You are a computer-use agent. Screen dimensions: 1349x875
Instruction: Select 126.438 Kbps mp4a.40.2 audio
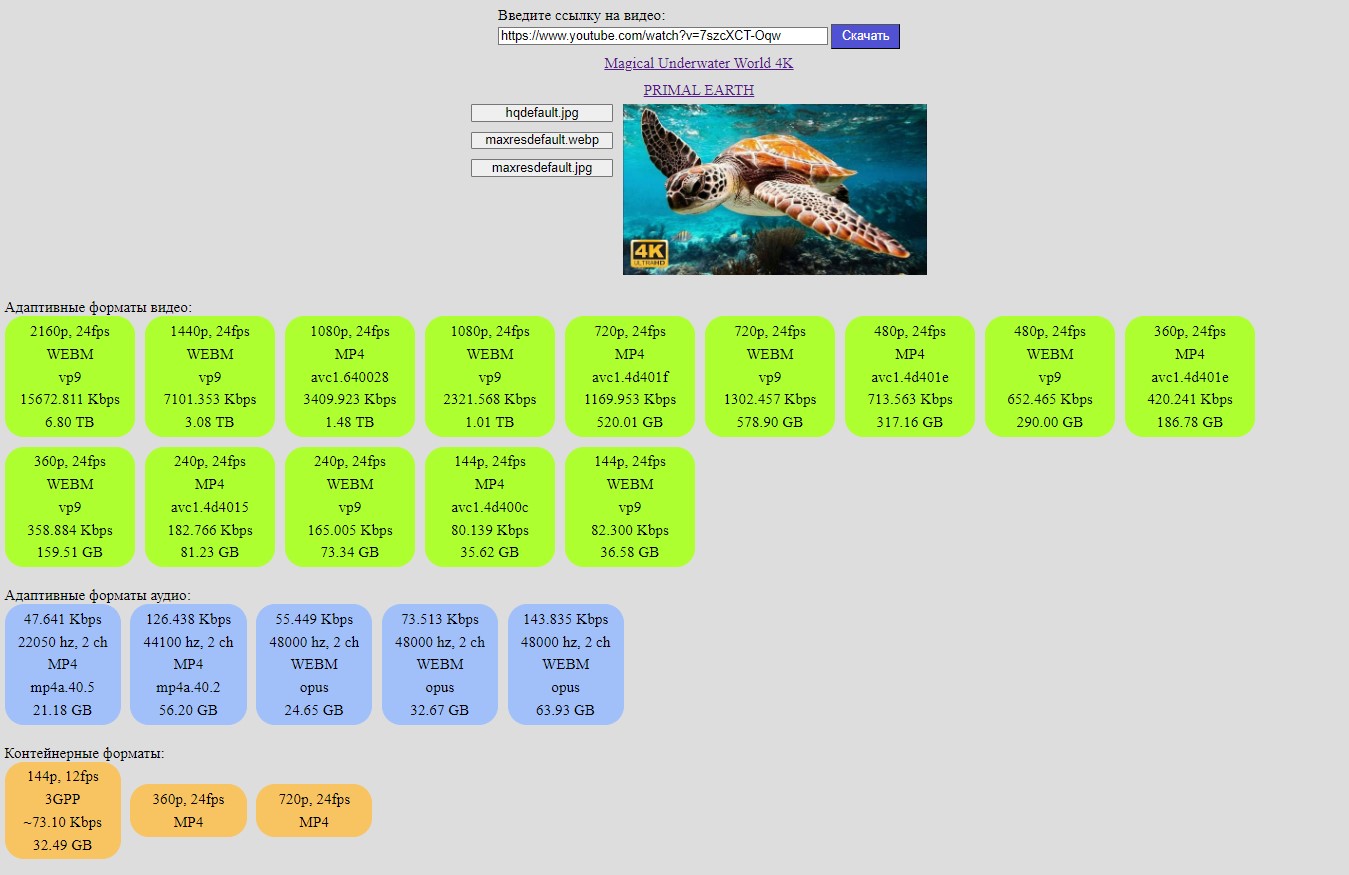point(189,664)
